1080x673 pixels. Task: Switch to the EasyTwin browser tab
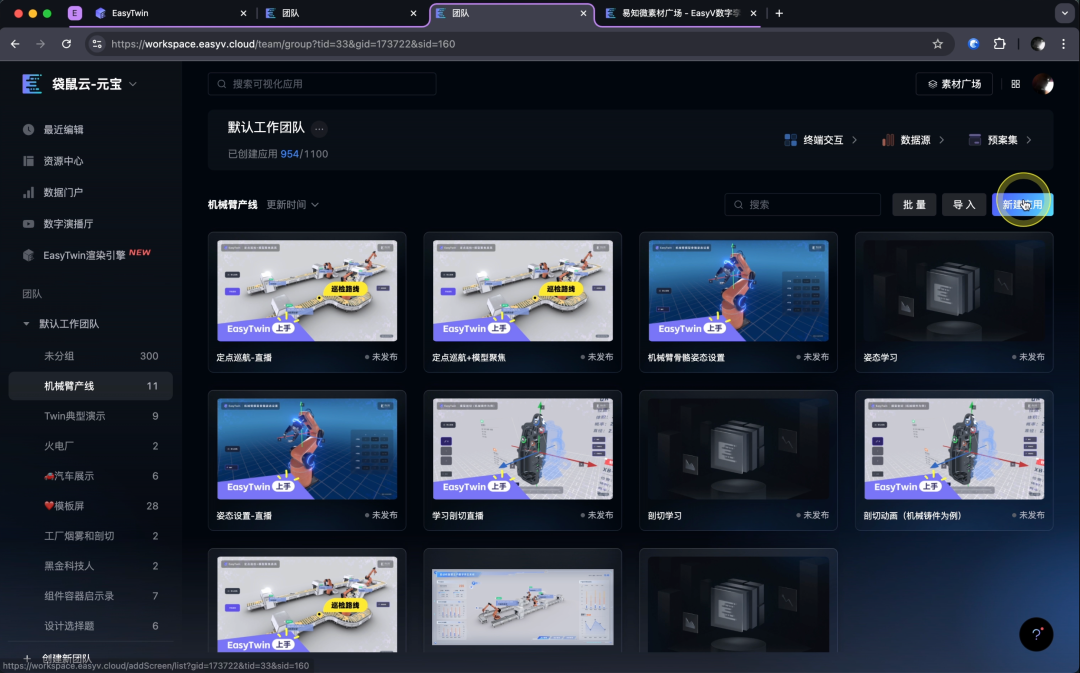click(171, 13)
